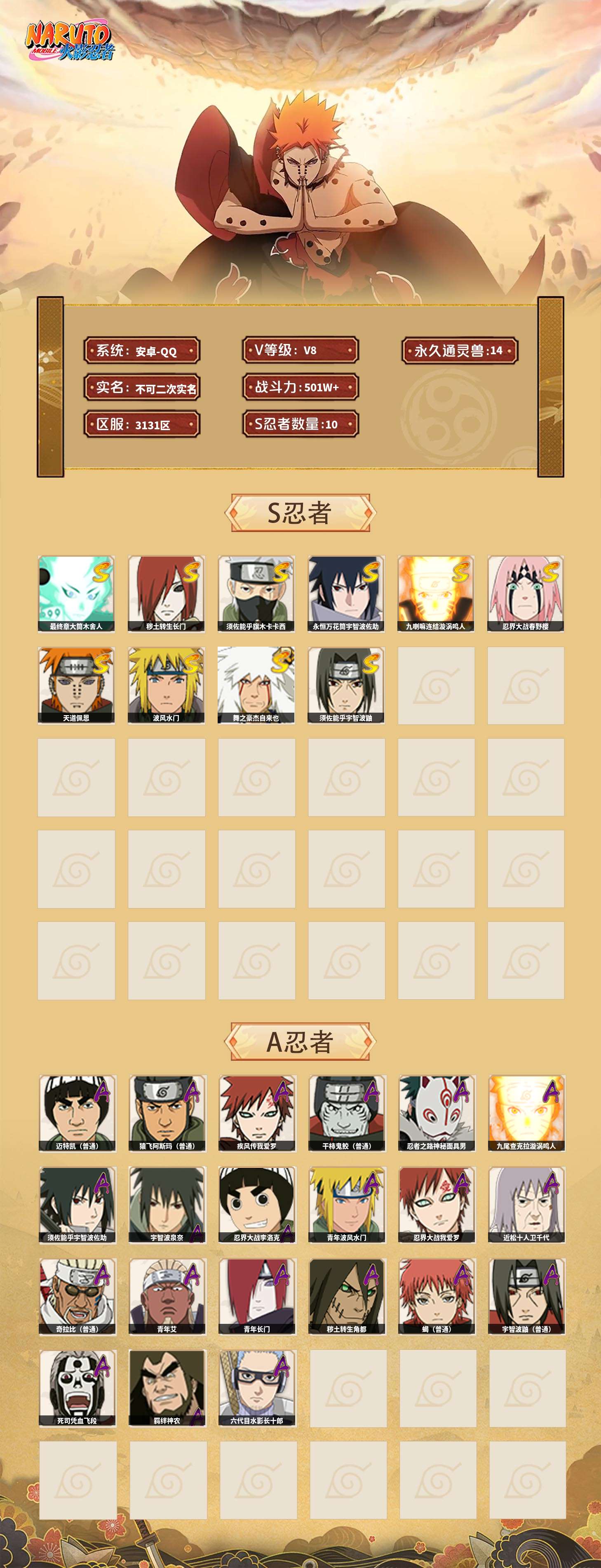Select the 九尾查克拉漩涡鸣人 A ninja icon
This screenshot has height=1568, width=601.
[x=527, y=1113]
